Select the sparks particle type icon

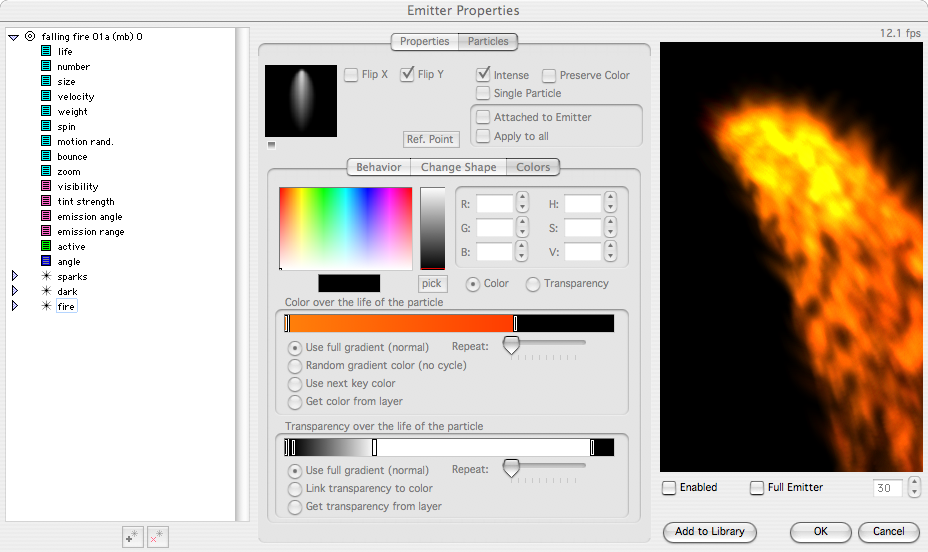coord(46,276)
